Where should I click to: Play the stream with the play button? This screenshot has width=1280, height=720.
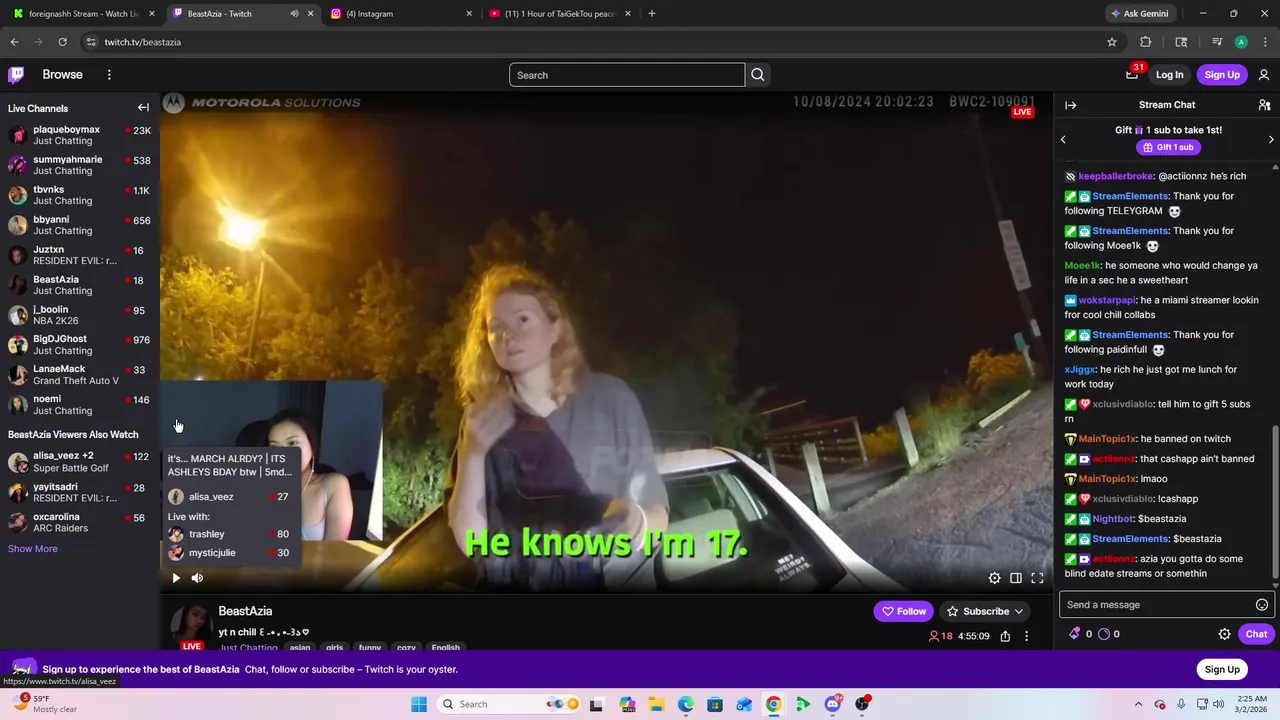coord(176,578)
